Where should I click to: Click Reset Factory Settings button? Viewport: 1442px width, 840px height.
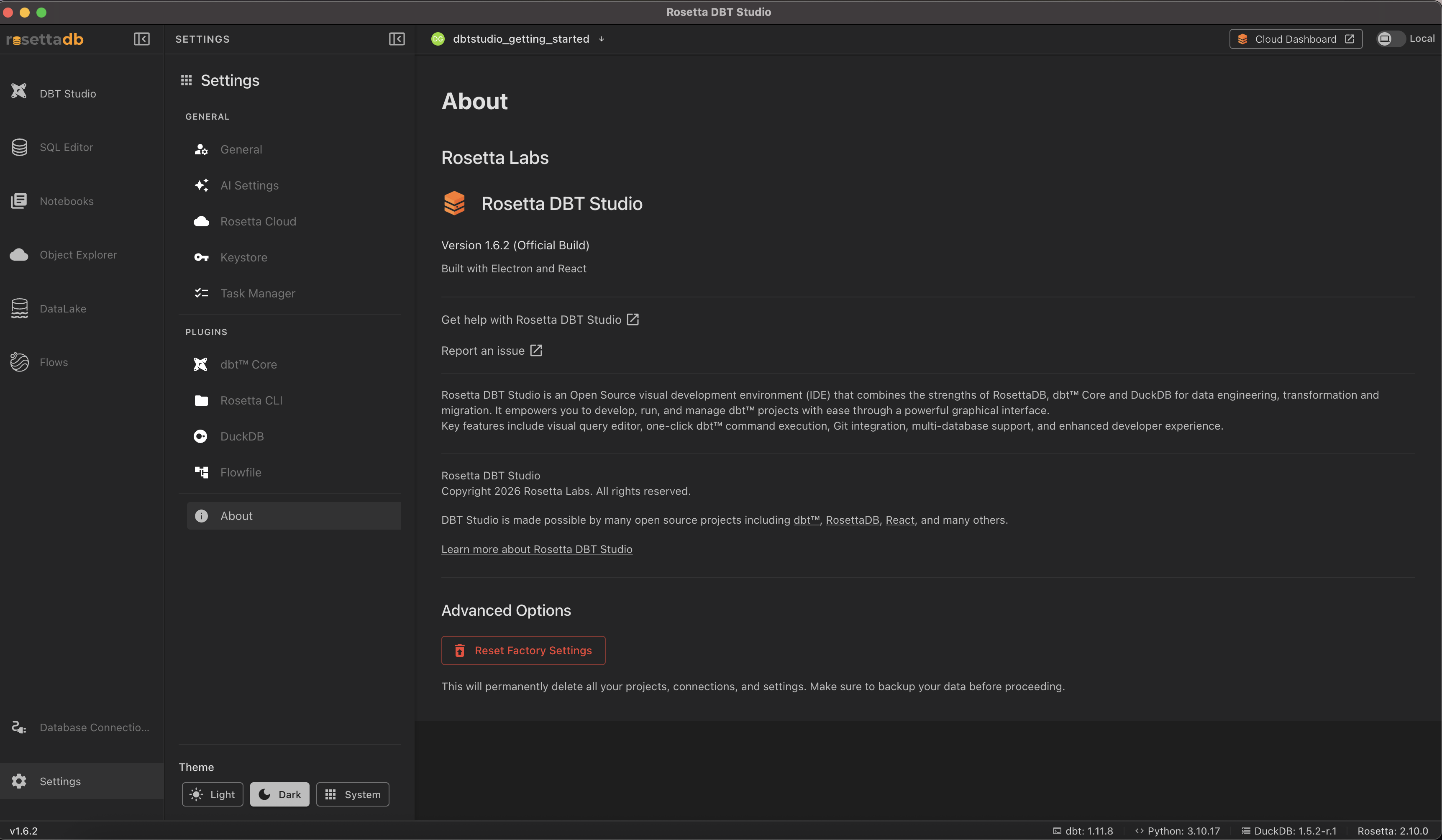(523, 650)
